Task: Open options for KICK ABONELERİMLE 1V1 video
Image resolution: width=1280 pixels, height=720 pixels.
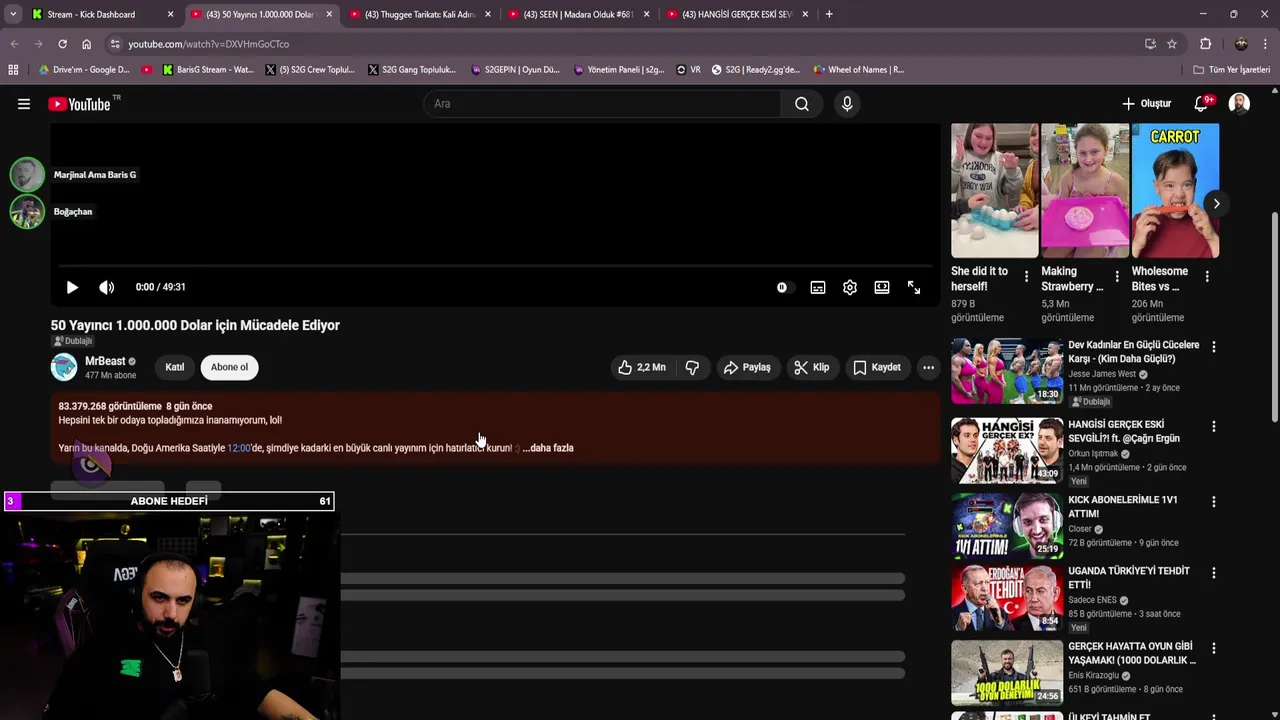Action: point(1214,502)
